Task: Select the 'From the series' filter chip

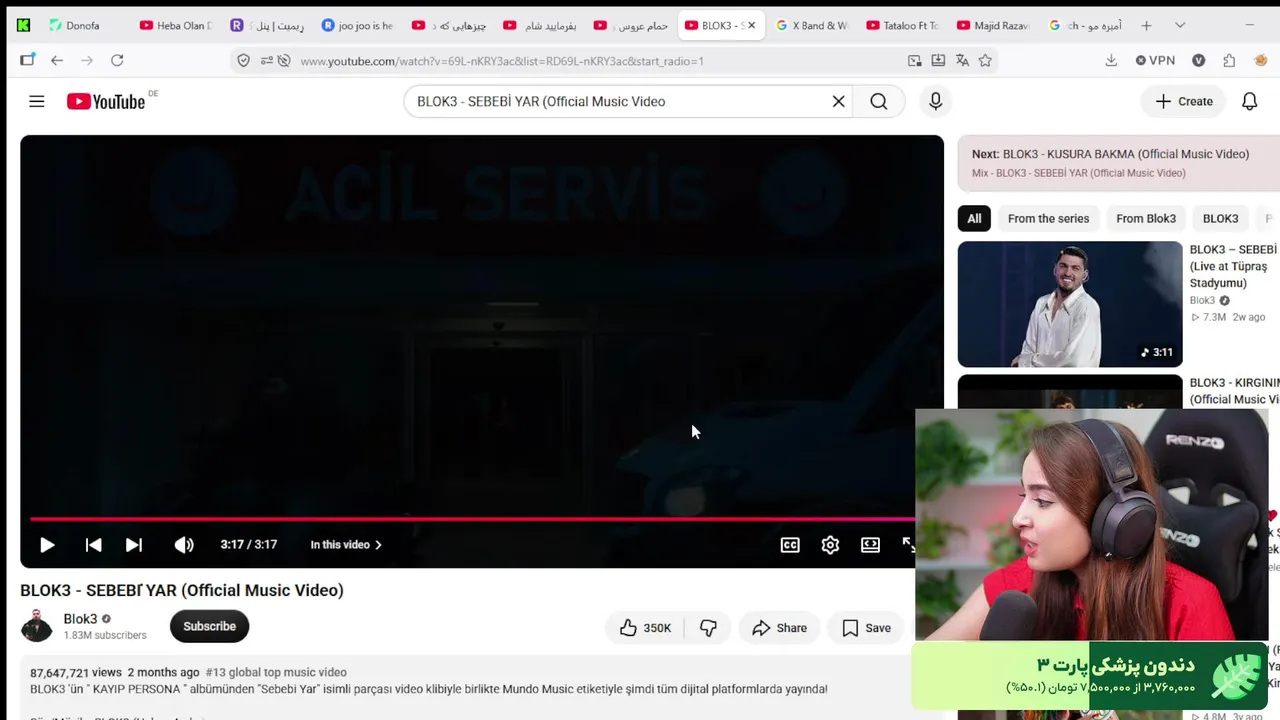Action: point(1048,219)
